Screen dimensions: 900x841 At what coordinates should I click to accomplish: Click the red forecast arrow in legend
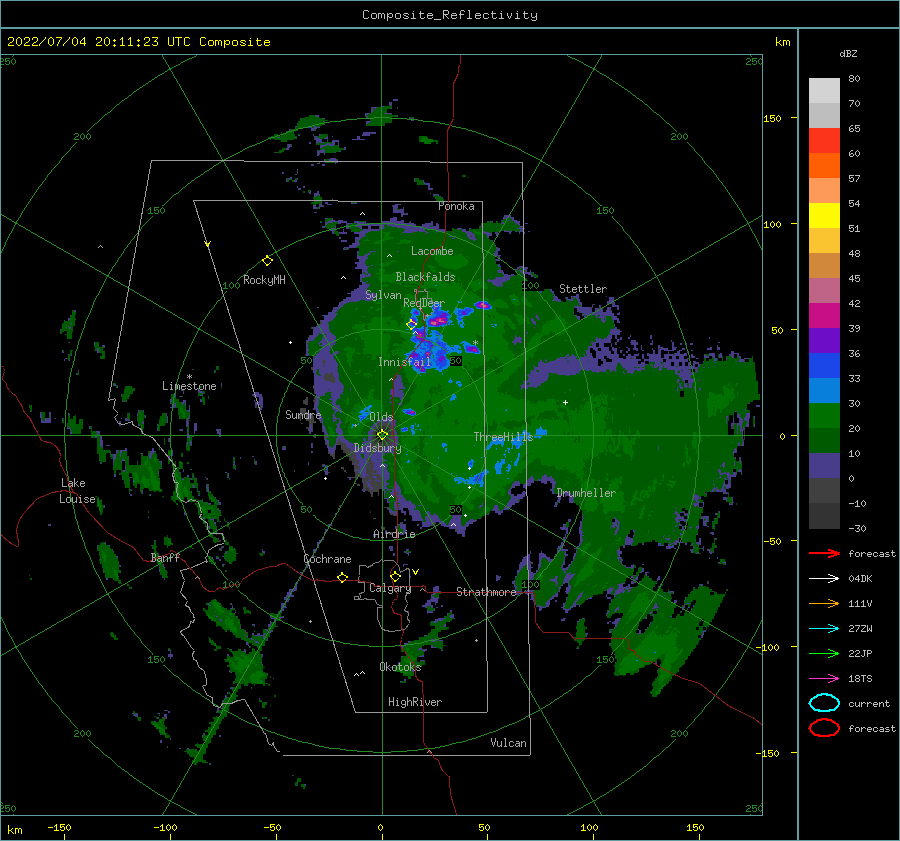(824, 553)
